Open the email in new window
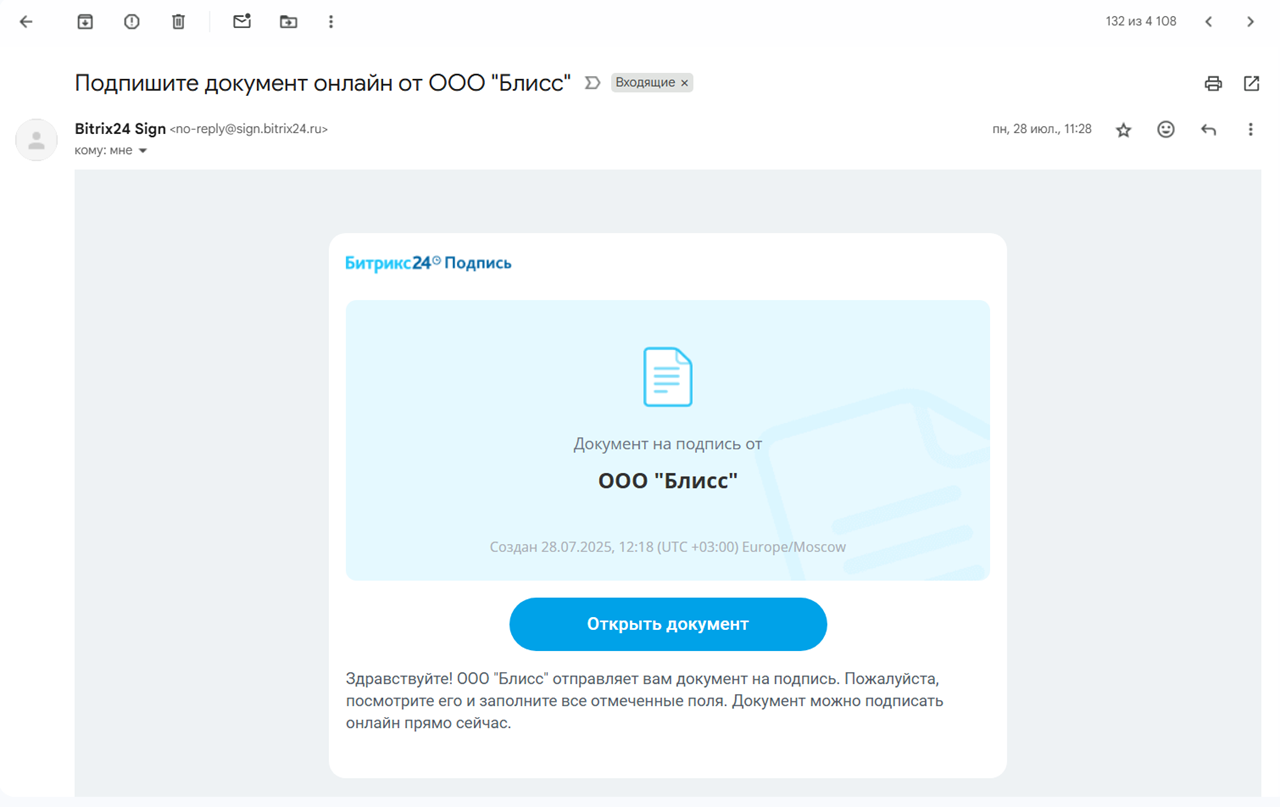The image size is (1280, 807). point(1251,84)
